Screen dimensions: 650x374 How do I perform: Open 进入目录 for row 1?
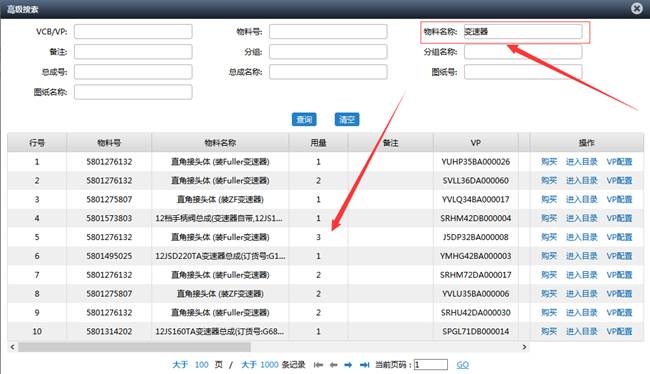tap(582, 162)
